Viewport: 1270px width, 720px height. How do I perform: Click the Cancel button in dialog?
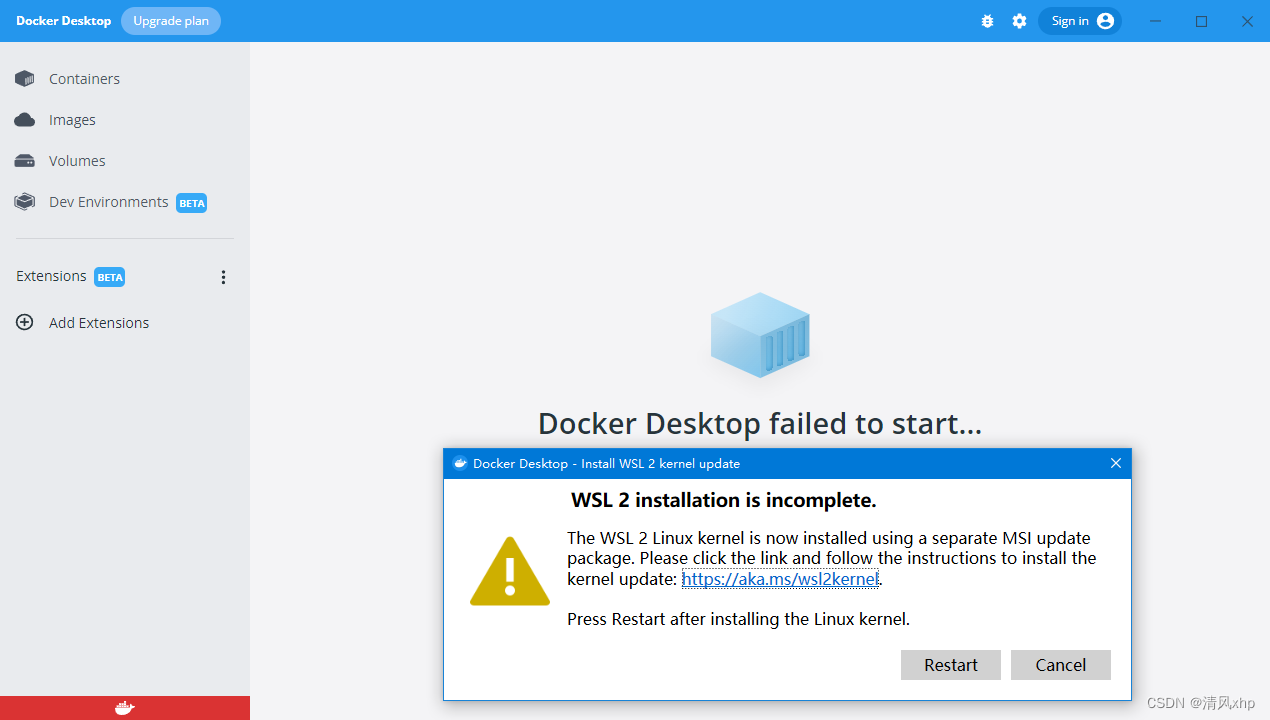[x=1061, y=665]
